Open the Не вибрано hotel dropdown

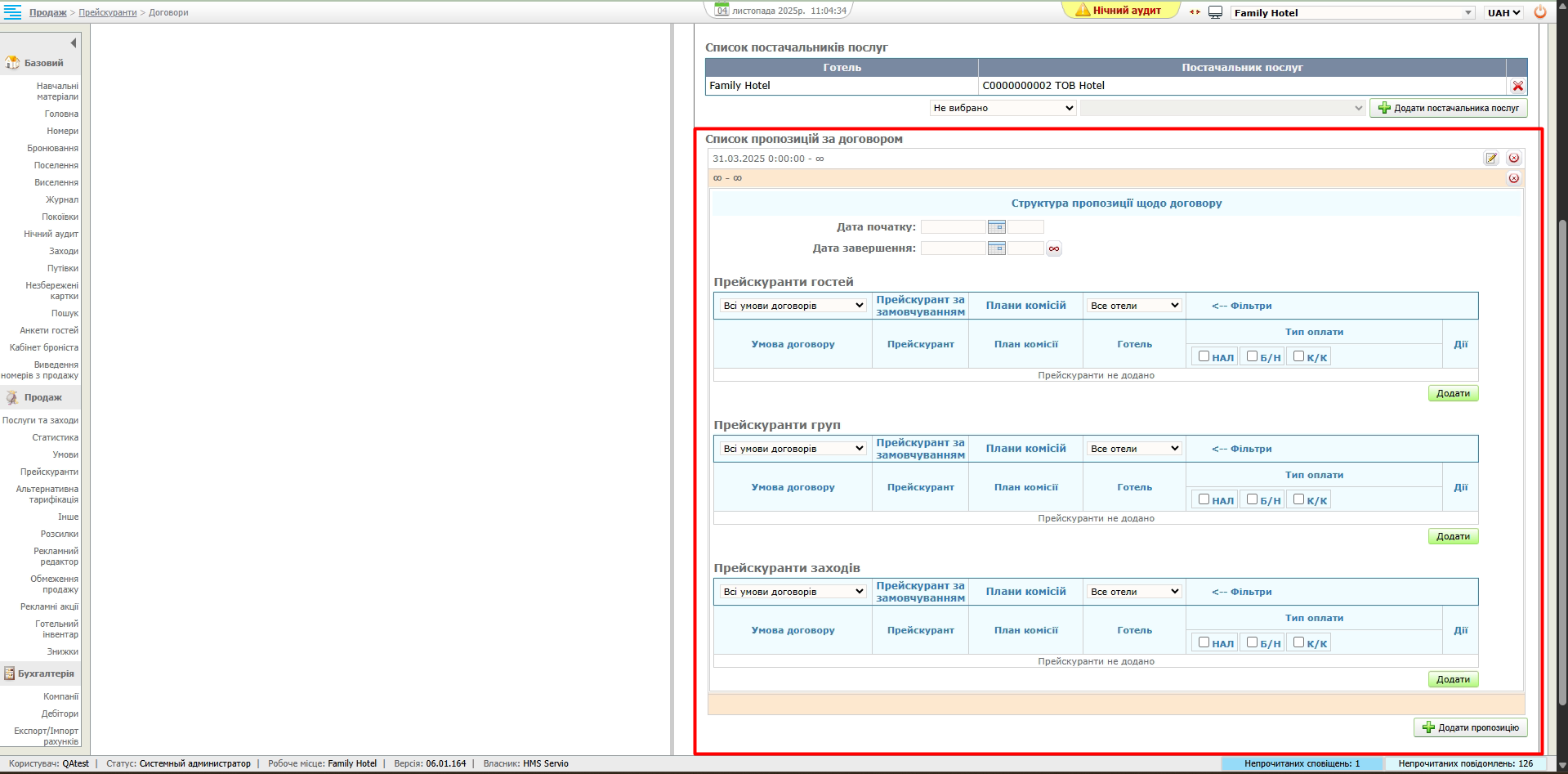[1003, 108]
